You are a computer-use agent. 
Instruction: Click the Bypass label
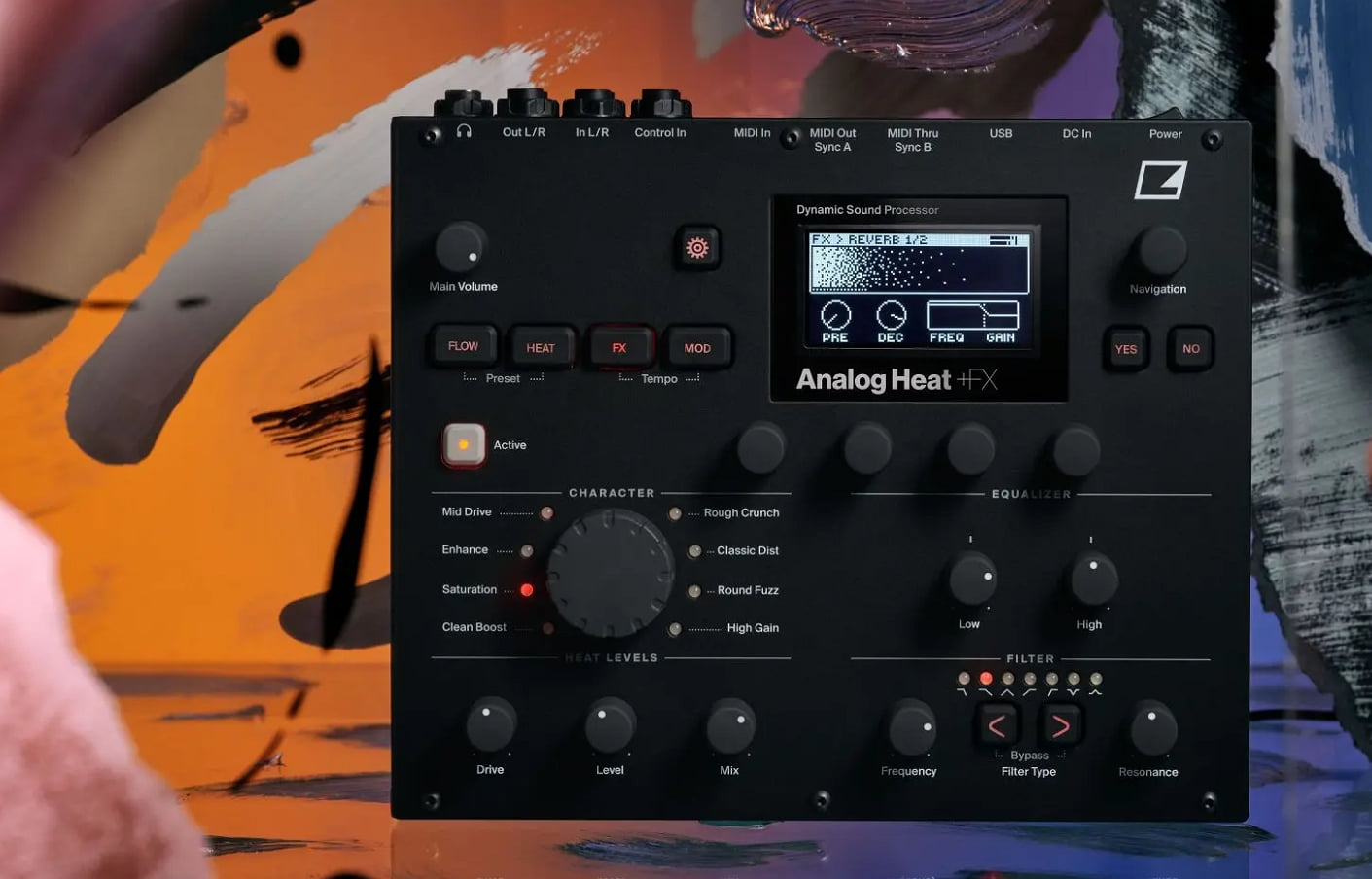click(x=1030, y=756)
